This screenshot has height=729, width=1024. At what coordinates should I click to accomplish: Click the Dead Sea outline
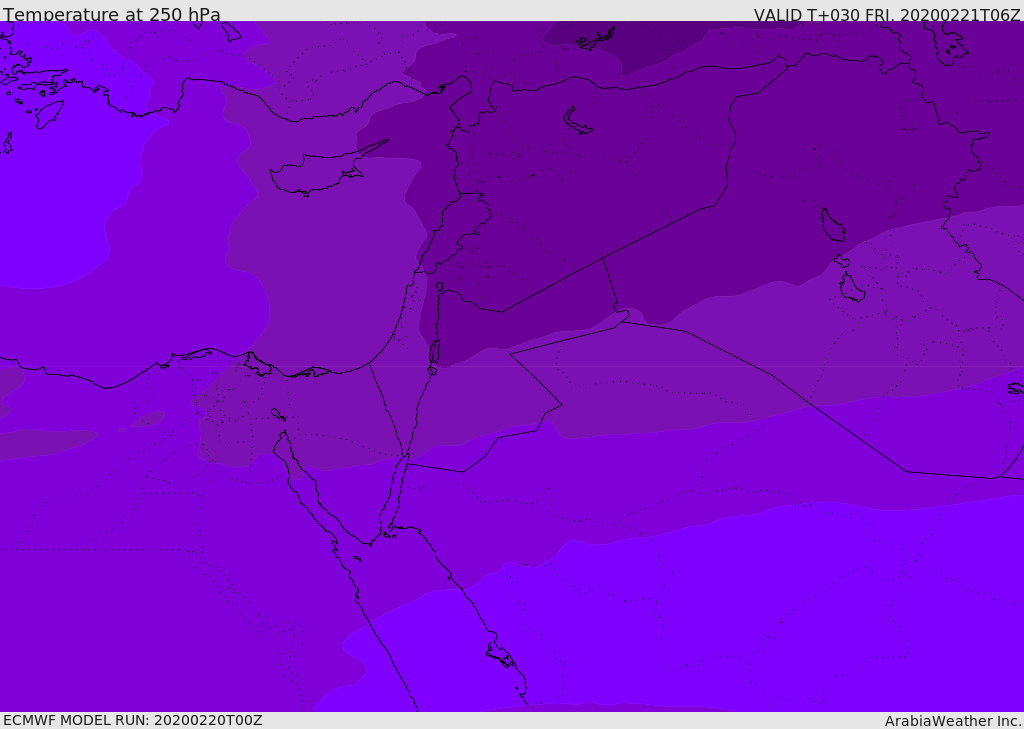[x=434, y=352]
